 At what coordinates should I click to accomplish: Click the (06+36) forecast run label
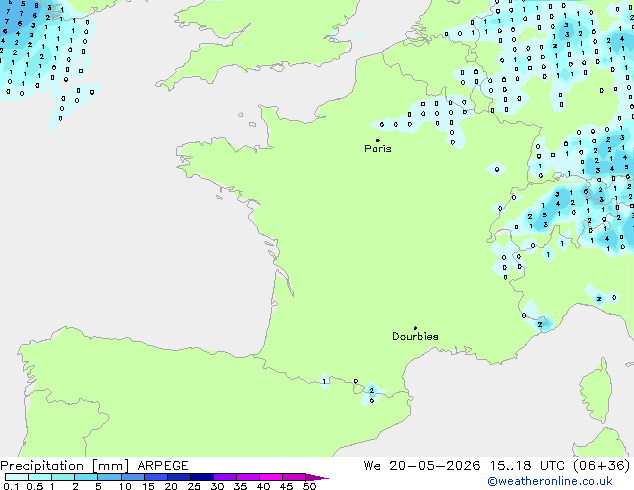(601, 466)
